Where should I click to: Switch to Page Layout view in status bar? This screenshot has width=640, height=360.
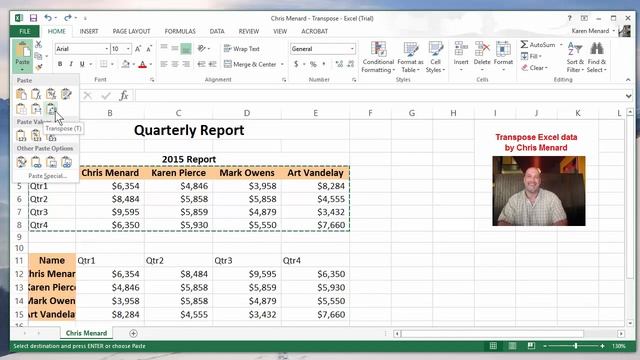pyautogui.click(x=512, y=346)
